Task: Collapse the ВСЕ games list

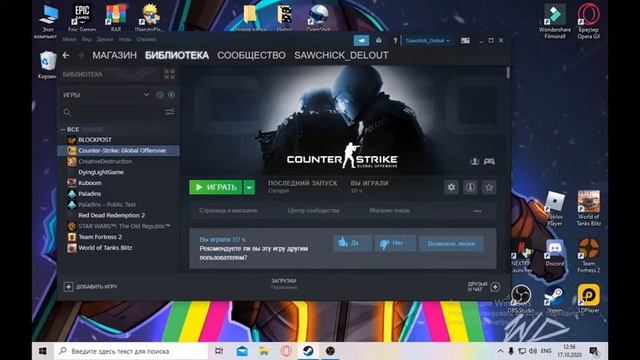Action: click(63, 129)
